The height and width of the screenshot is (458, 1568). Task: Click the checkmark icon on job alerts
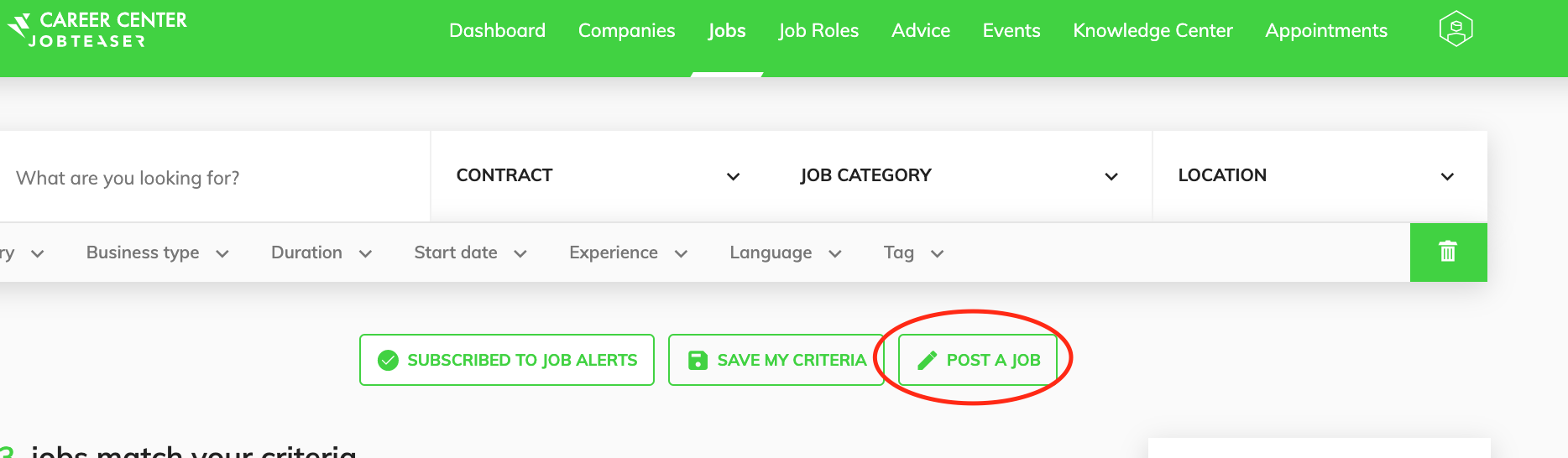(388, 361)
